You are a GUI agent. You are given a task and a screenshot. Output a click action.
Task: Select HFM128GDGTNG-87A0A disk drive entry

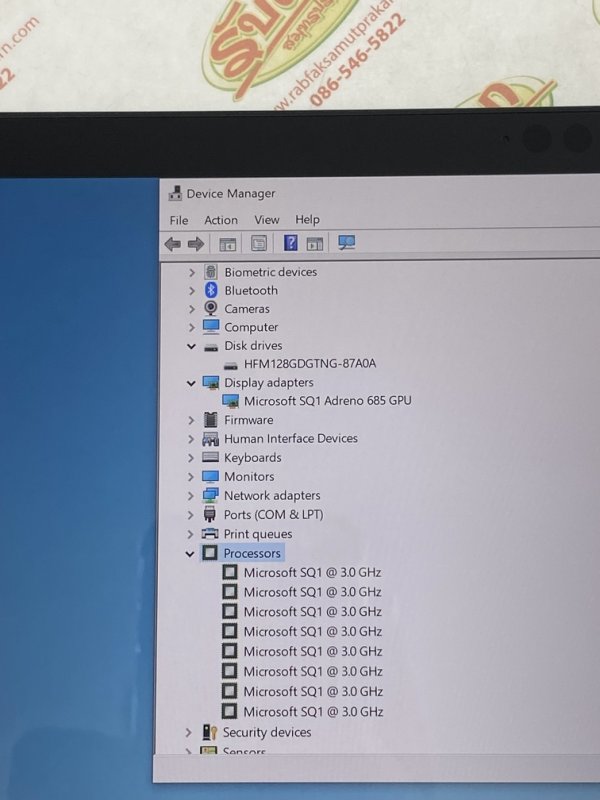(x=310, y=364)
